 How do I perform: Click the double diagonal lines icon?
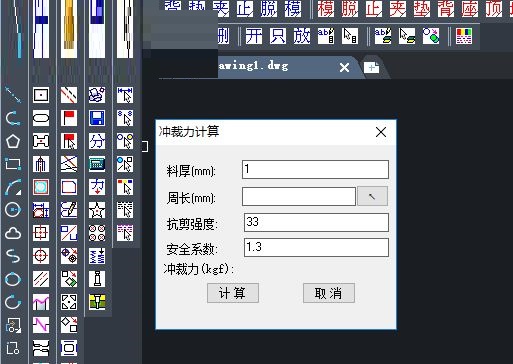(41, 279)
